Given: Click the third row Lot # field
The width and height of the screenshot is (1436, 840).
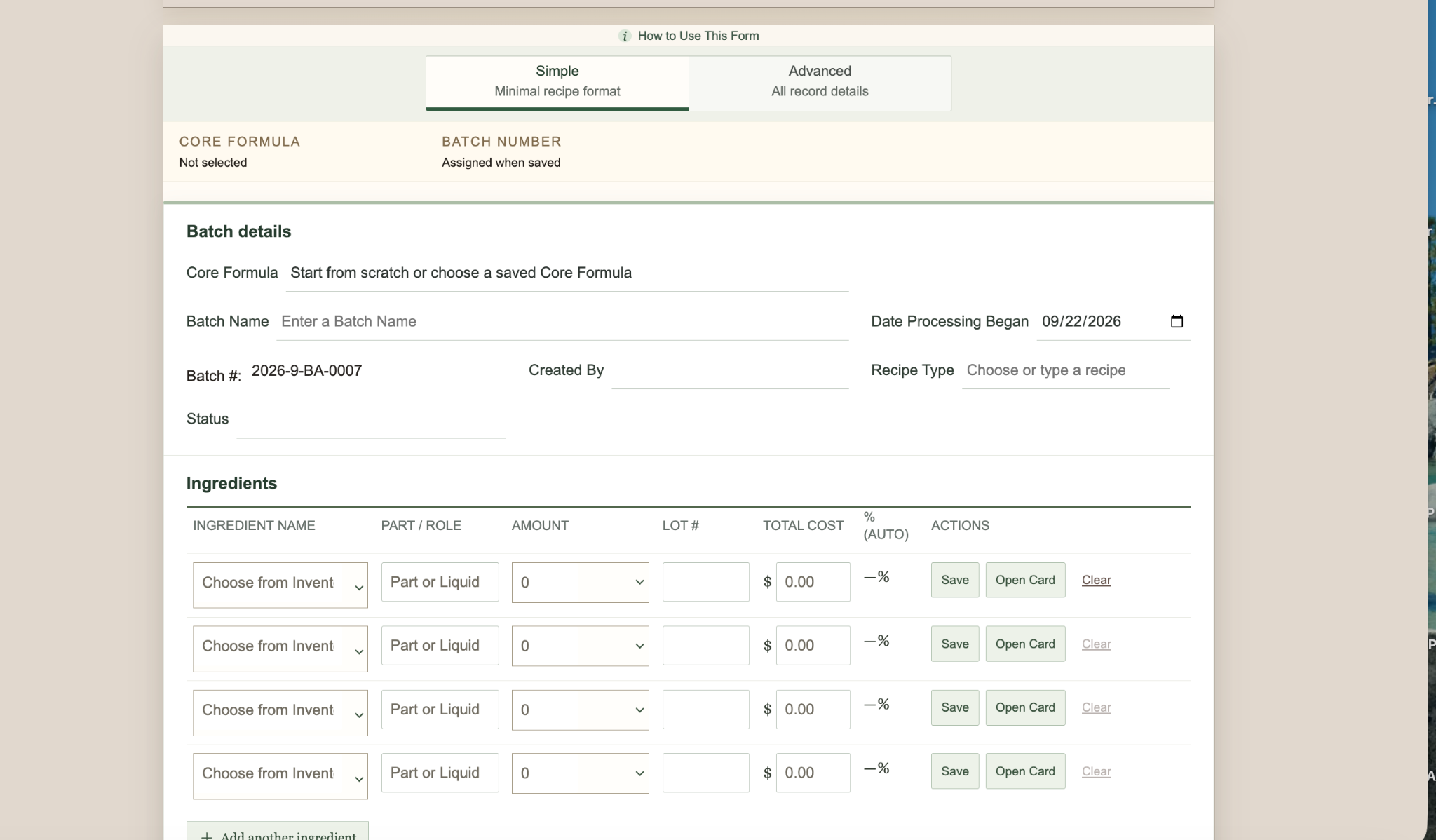Looking at the screenshot, I should click(705, 709).
